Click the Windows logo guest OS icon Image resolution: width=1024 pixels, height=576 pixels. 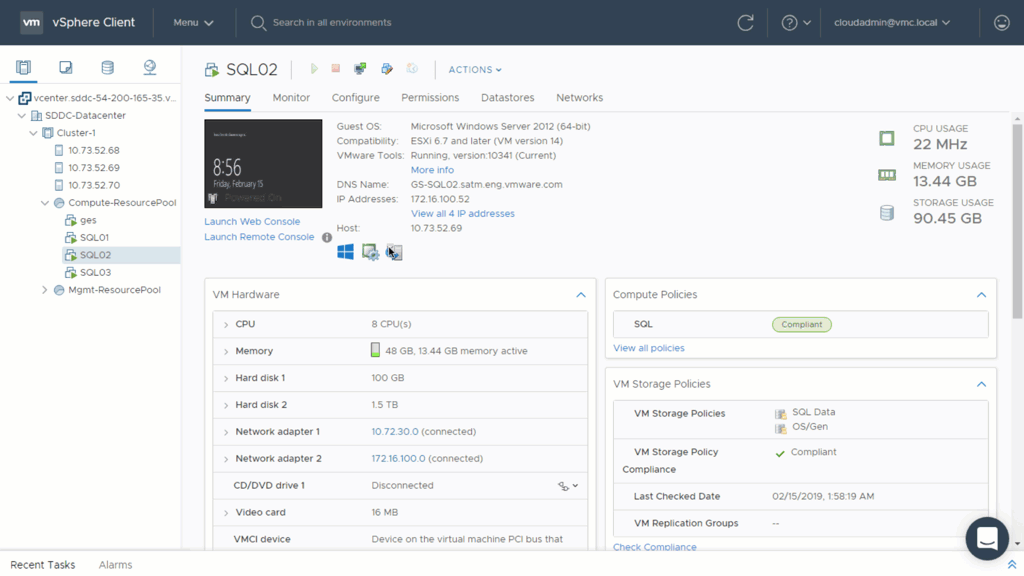click(x=345, y=251)
